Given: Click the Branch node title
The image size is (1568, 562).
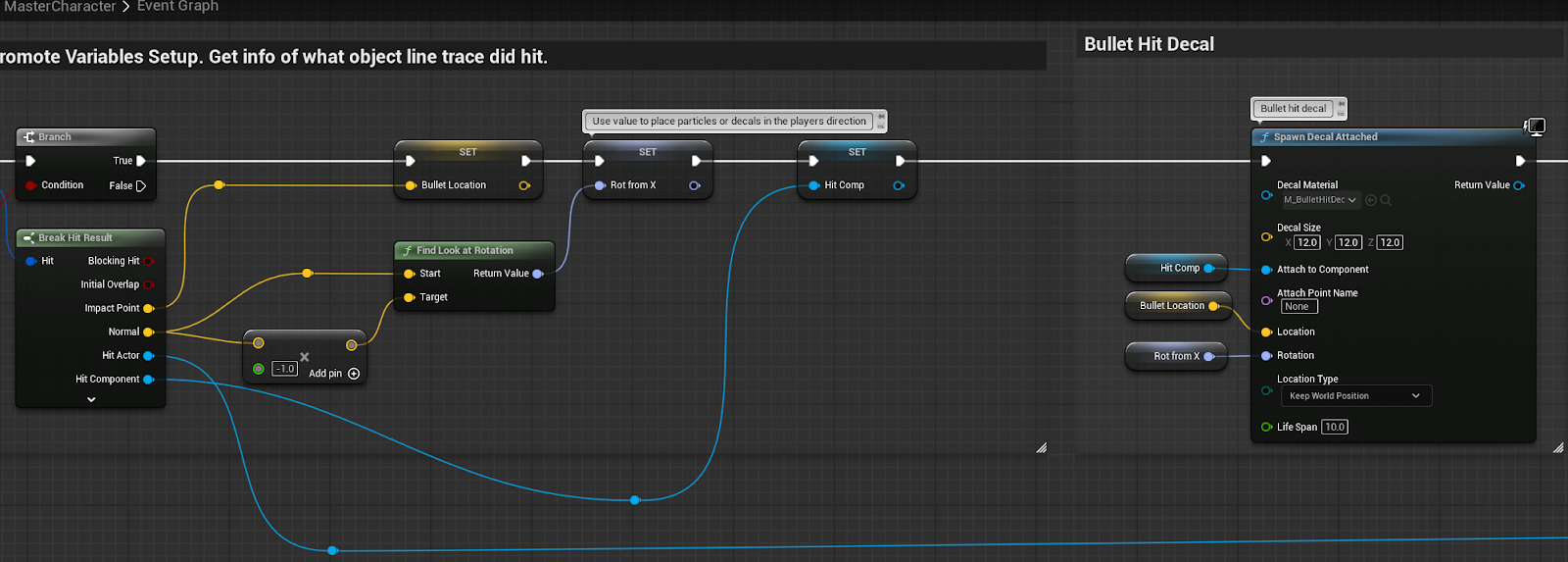Looking at the screenshot, I should coord(55,137).
